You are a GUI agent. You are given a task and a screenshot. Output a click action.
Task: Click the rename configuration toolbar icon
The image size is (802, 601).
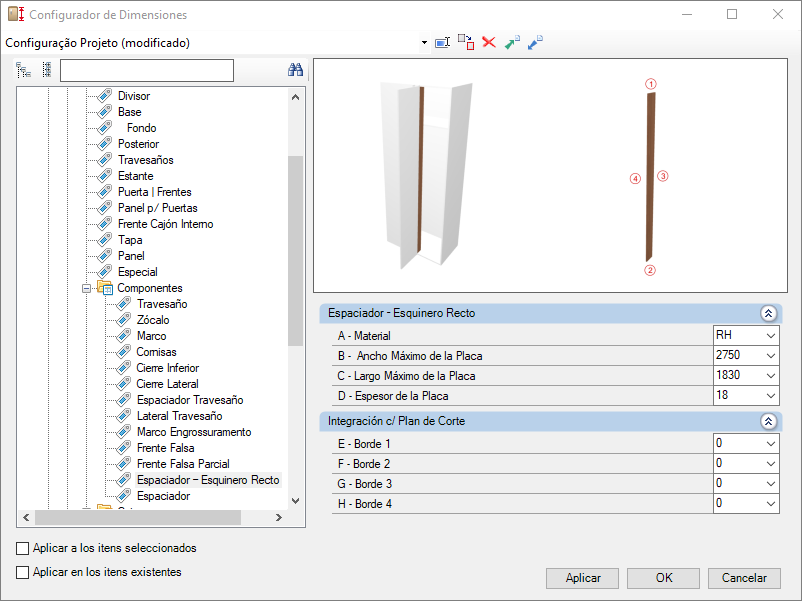442,42
